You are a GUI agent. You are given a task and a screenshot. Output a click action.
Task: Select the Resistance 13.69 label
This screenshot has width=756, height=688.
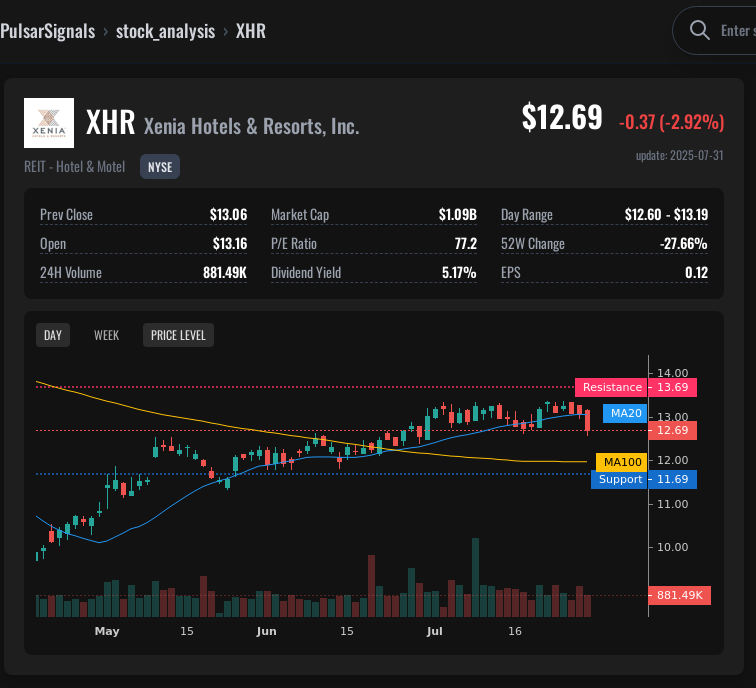tap(636, 387)
